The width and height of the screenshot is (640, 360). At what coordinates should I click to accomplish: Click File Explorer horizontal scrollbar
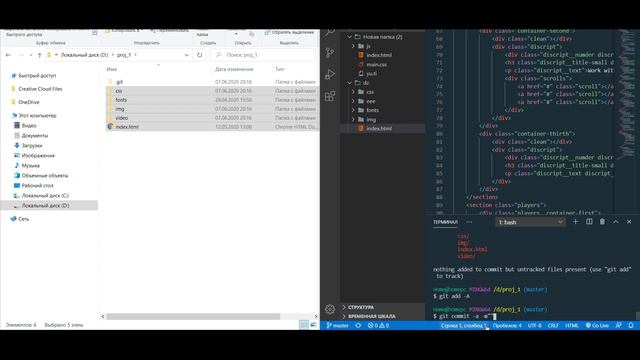(193, 316)
